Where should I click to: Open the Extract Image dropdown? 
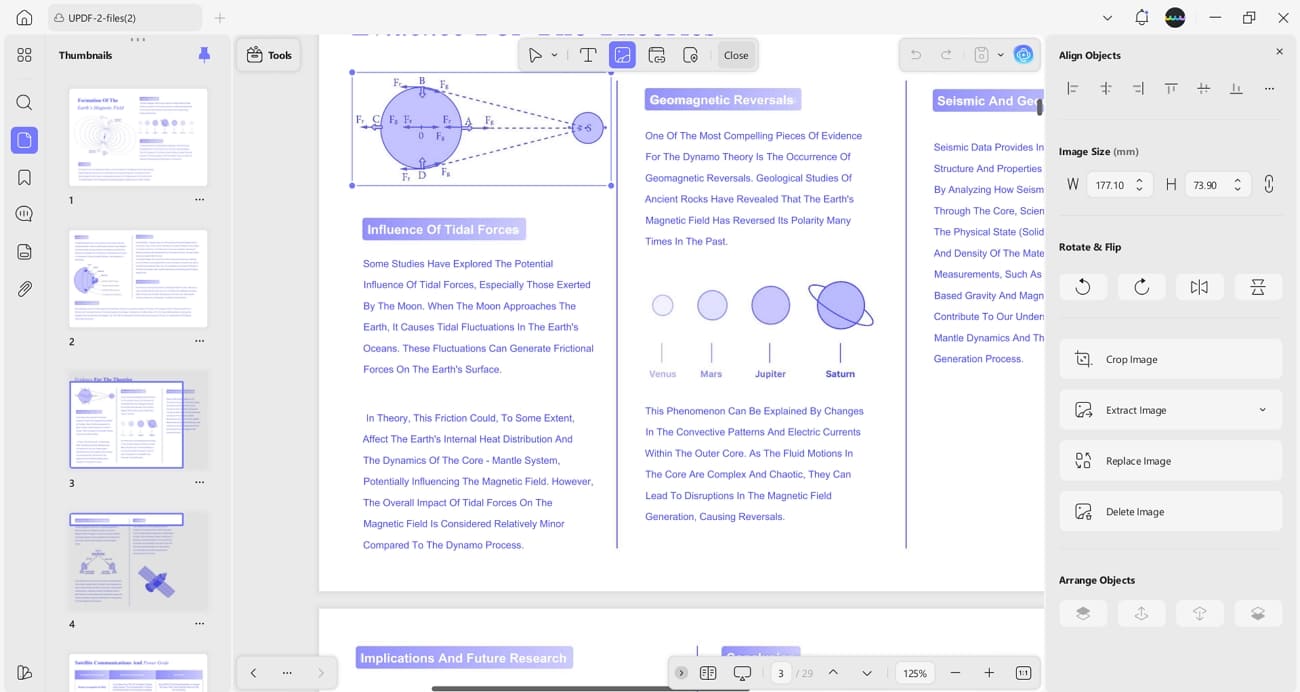click(1262, 409)
